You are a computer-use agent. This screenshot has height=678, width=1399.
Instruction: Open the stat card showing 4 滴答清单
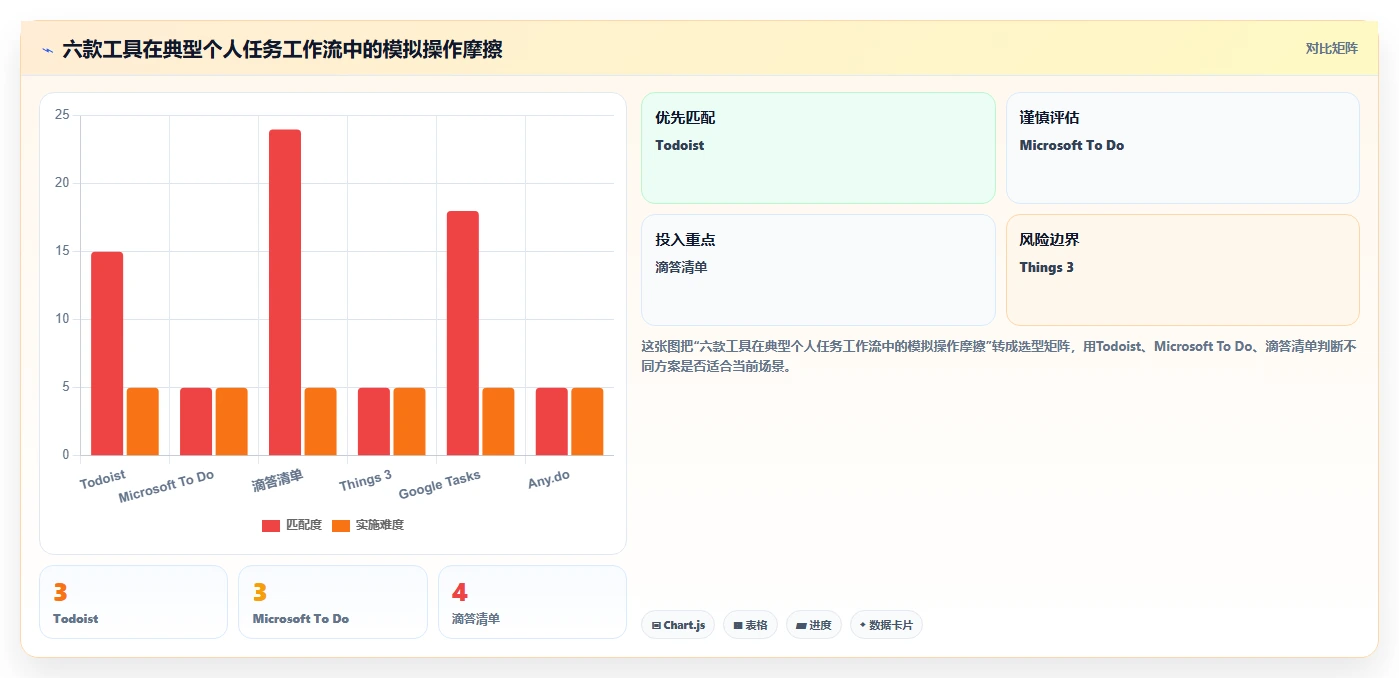(532, 602)
